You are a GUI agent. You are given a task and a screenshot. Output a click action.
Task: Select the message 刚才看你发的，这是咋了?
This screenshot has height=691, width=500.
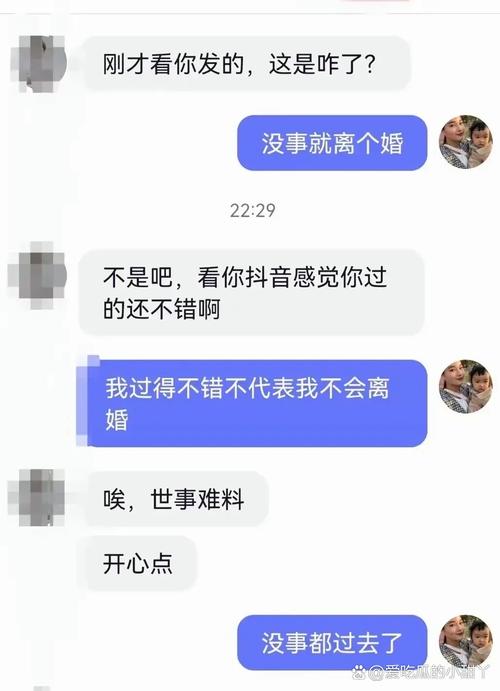(x=247, y=64)
